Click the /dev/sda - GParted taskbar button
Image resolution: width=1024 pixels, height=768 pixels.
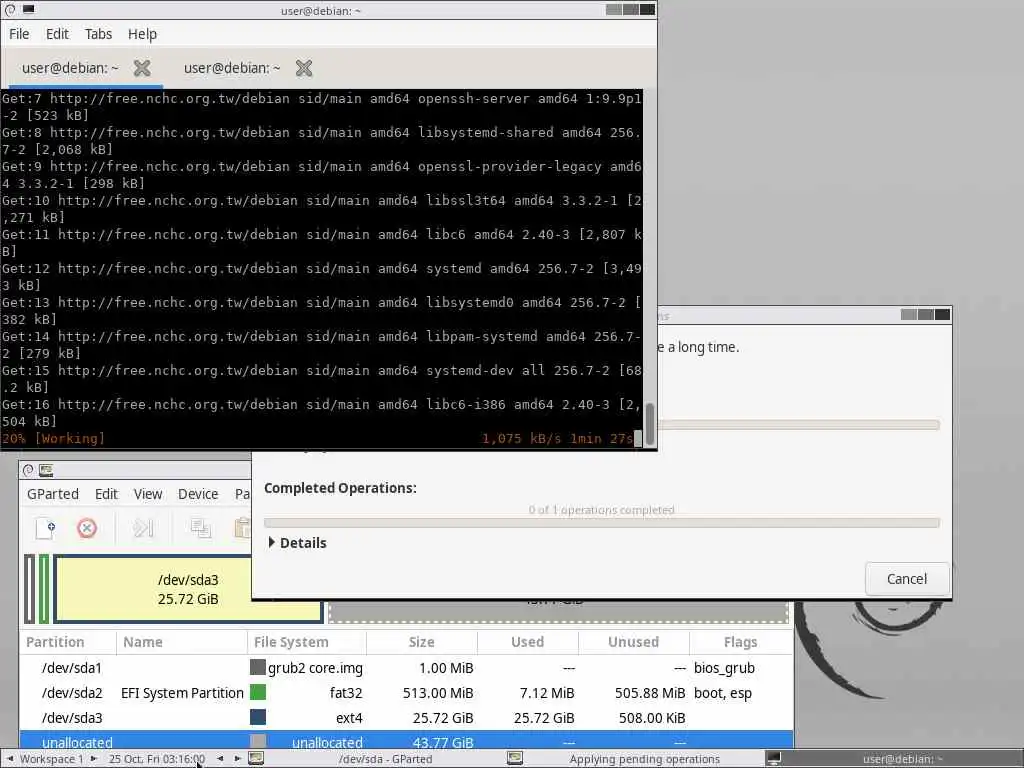pyautogui.click(x=375, y=759)
